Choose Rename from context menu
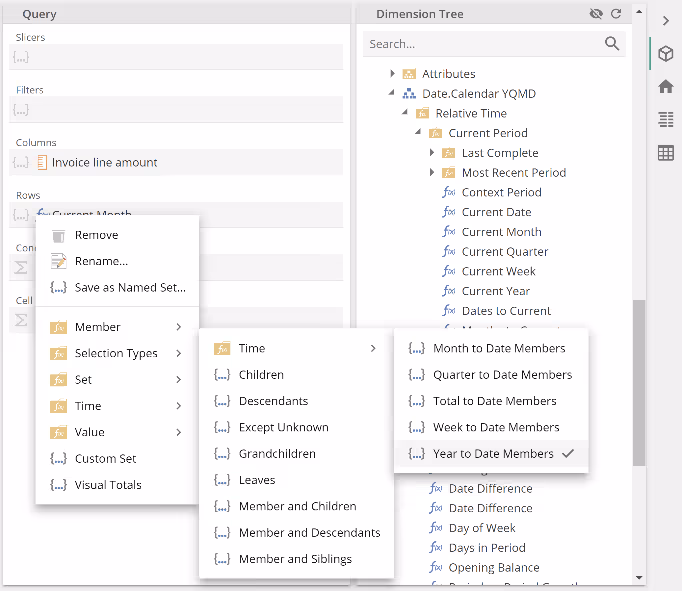This screenshot has height=591, width=682. (101, 261)
